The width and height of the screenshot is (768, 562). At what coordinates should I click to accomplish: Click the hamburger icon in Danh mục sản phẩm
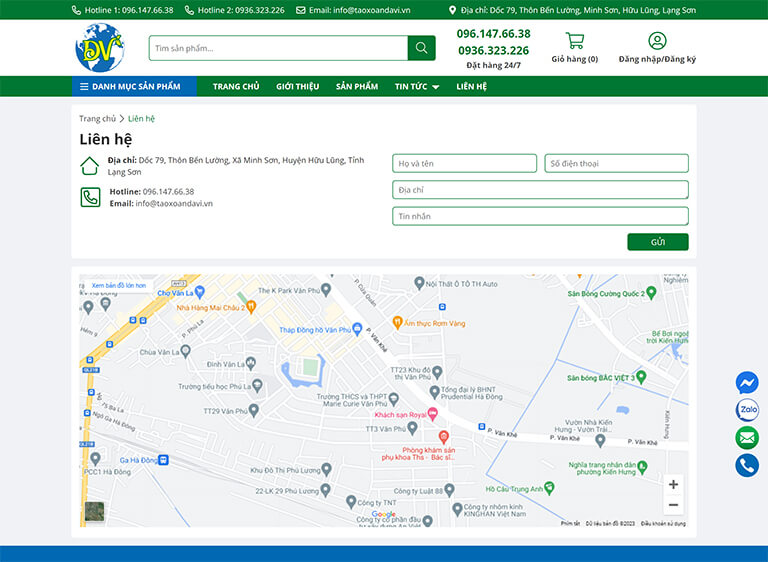pyautogui.click(x=84, y=87)
